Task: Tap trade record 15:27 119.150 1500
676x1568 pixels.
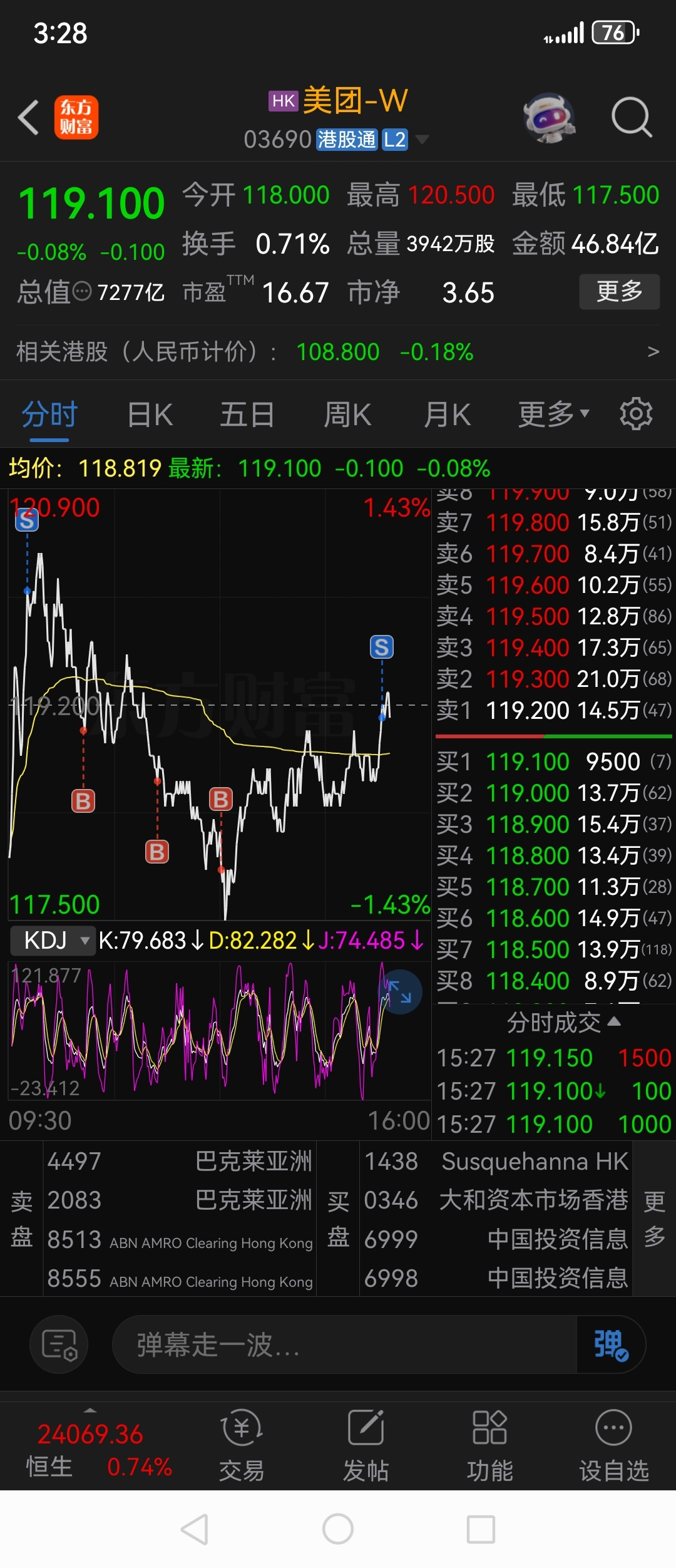Action: point(554,1058)
